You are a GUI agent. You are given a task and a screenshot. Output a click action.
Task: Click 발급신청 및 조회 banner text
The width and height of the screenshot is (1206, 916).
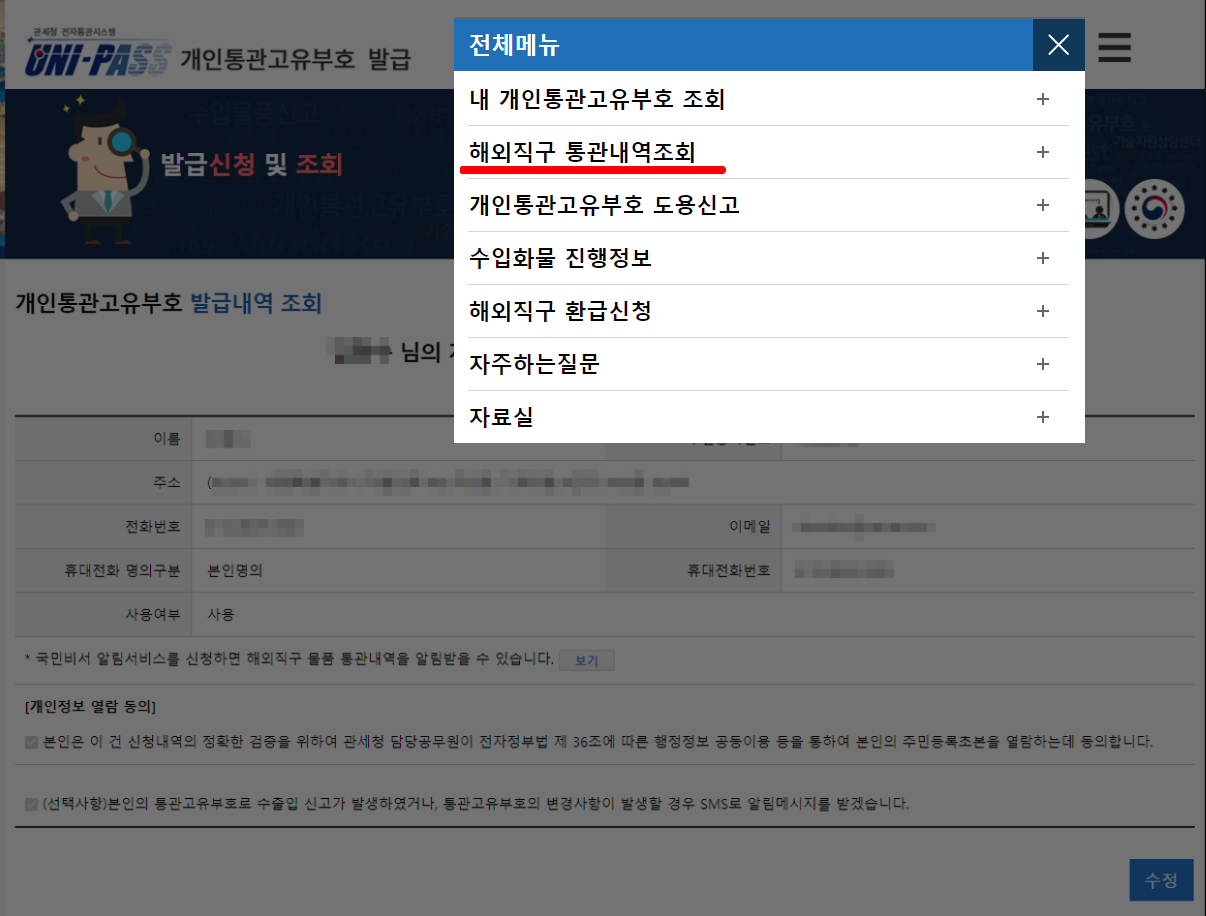pyautogui.click(x=252, y=163)
